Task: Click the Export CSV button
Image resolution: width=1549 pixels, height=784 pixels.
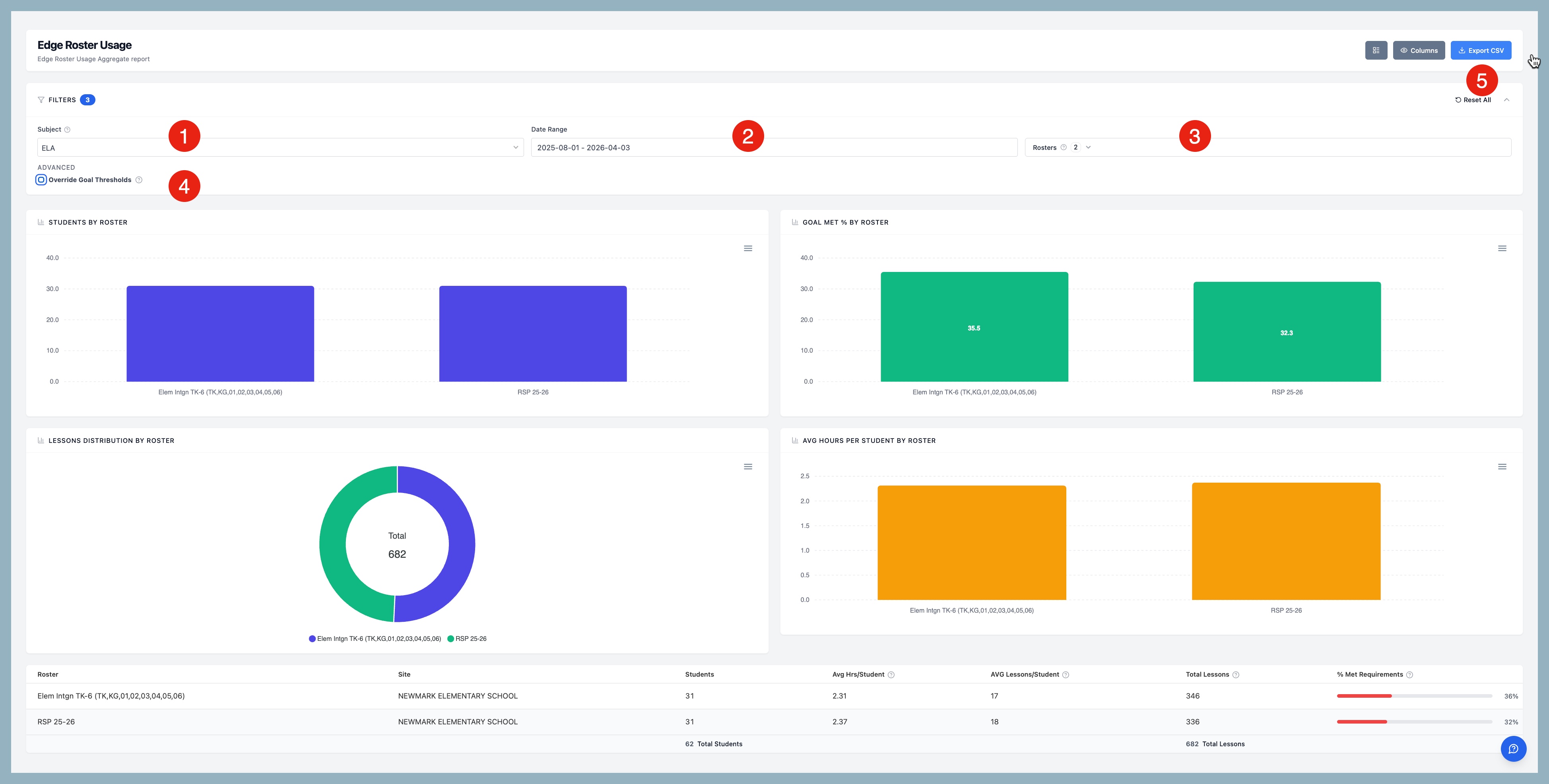Action: pyautogui.click(x=1481, y=50)
